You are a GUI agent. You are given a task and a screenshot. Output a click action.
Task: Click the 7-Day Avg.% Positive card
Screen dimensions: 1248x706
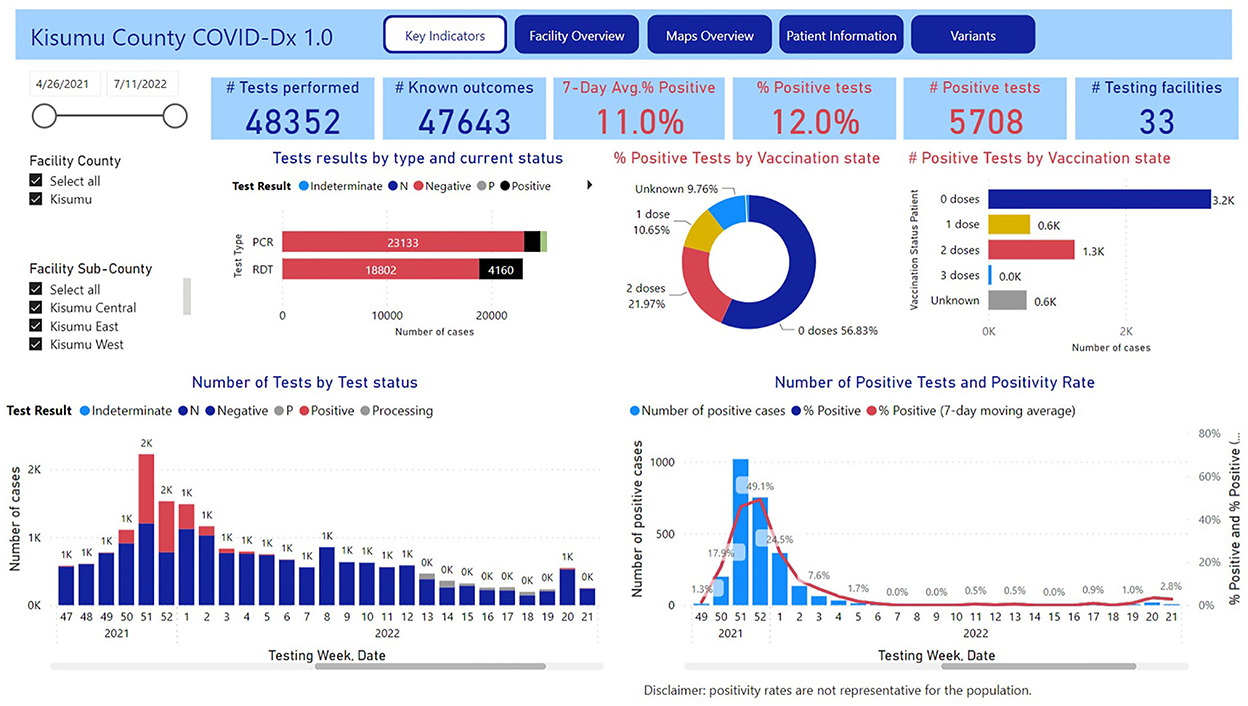tap(640, 108)
